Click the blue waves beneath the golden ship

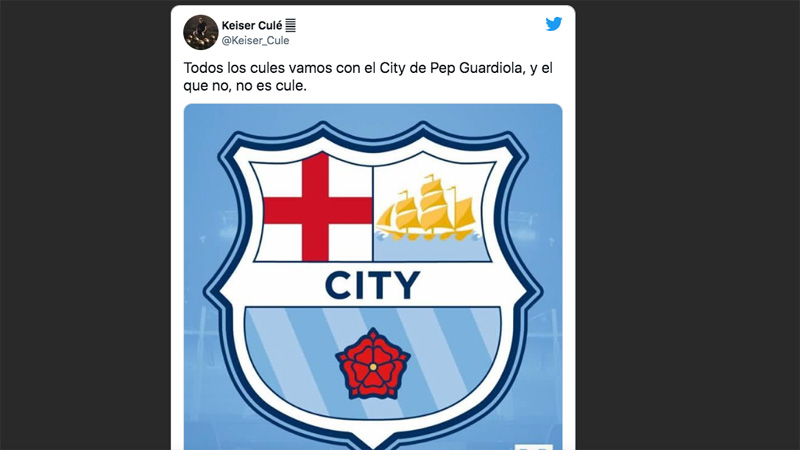pos(429,236)
